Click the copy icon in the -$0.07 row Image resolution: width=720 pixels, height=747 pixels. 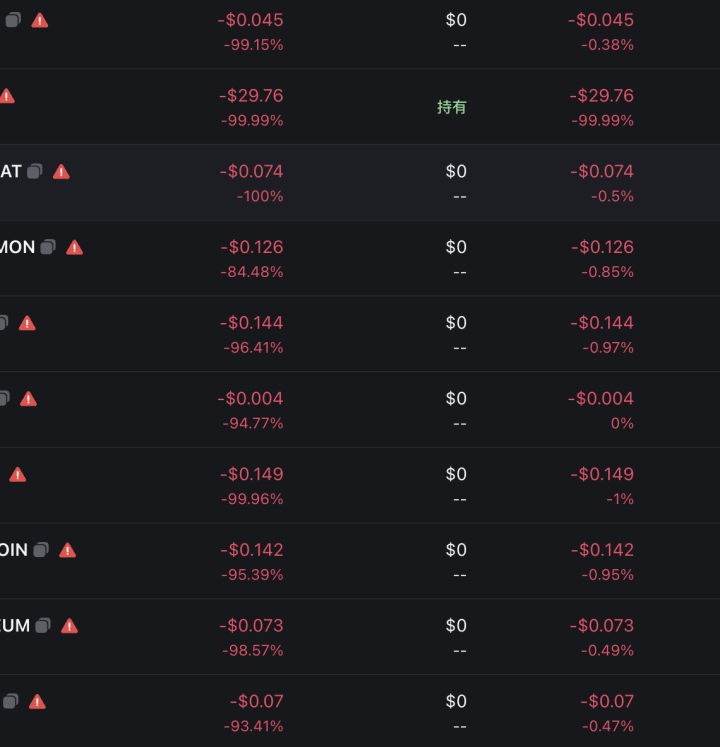pos(10,701)
